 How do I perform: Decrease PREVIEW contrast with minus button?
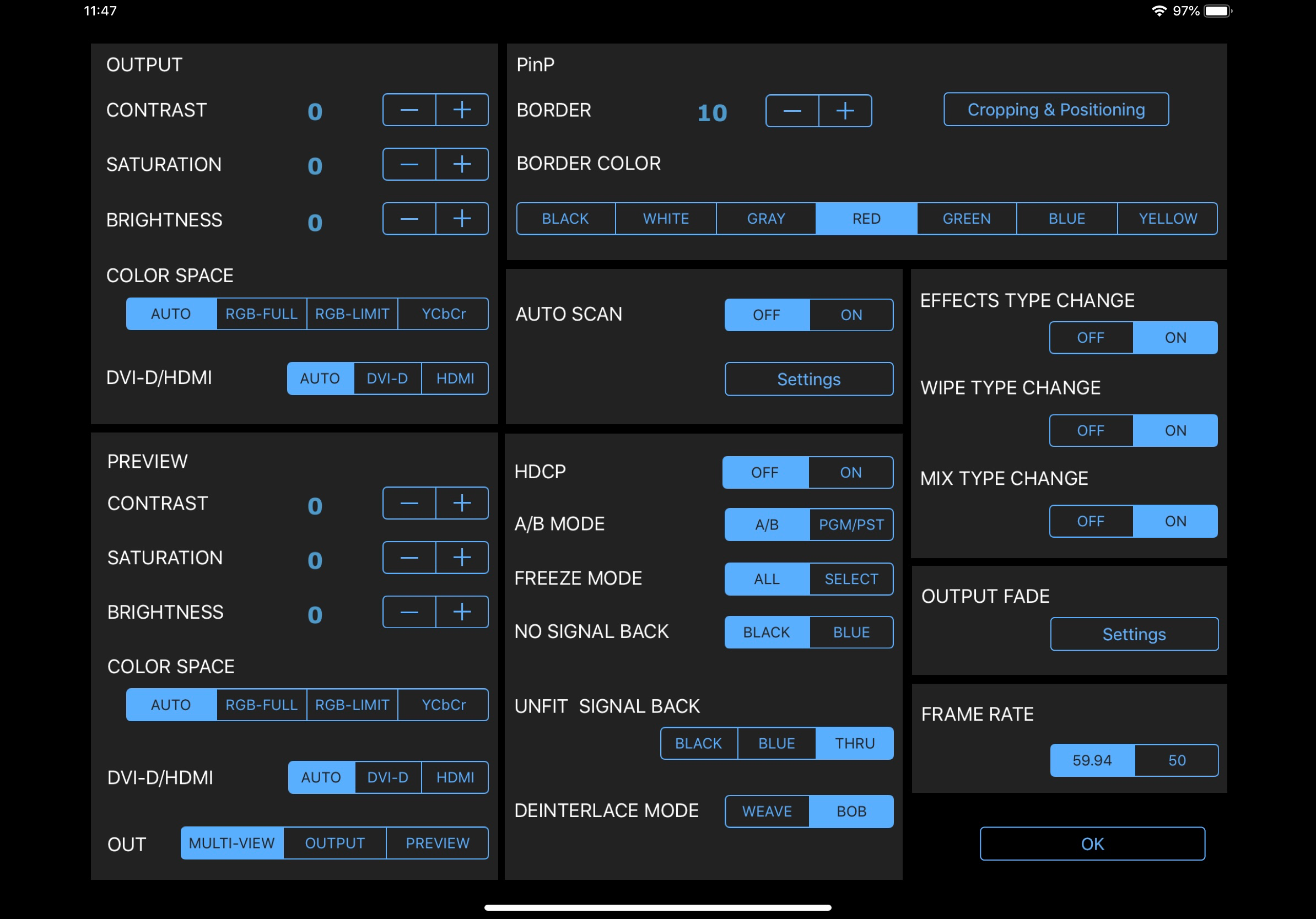pyautogui.click(x=409, y=503)
